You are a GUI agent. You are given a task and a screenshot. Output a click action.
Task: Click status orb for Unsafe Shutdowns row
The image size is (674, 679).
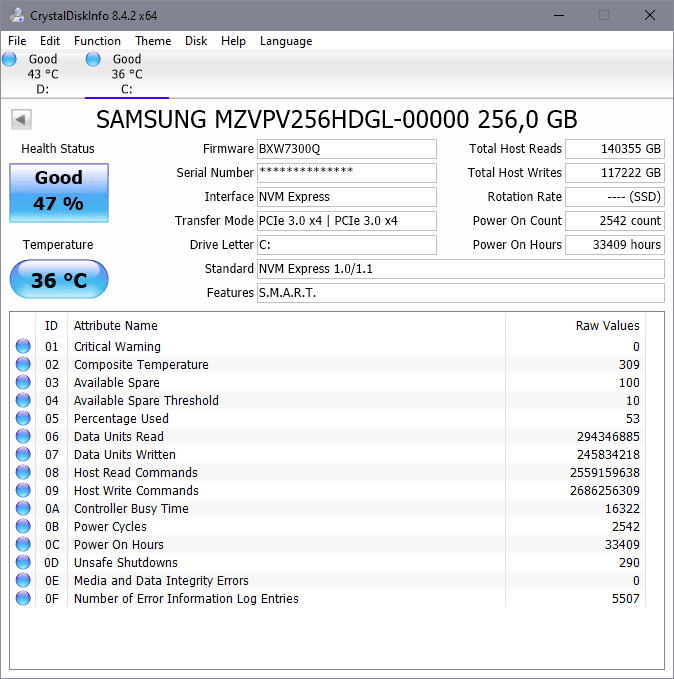point(23,562)
